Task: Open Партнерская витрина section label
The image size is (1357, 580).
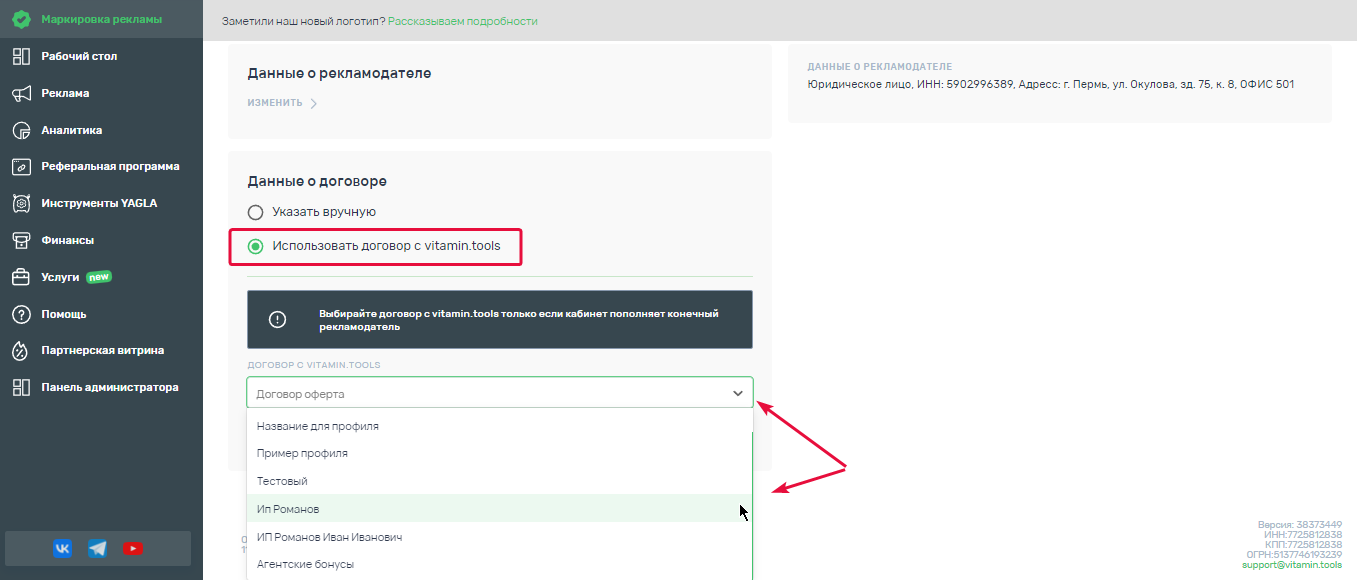Action: click(103, 350)
